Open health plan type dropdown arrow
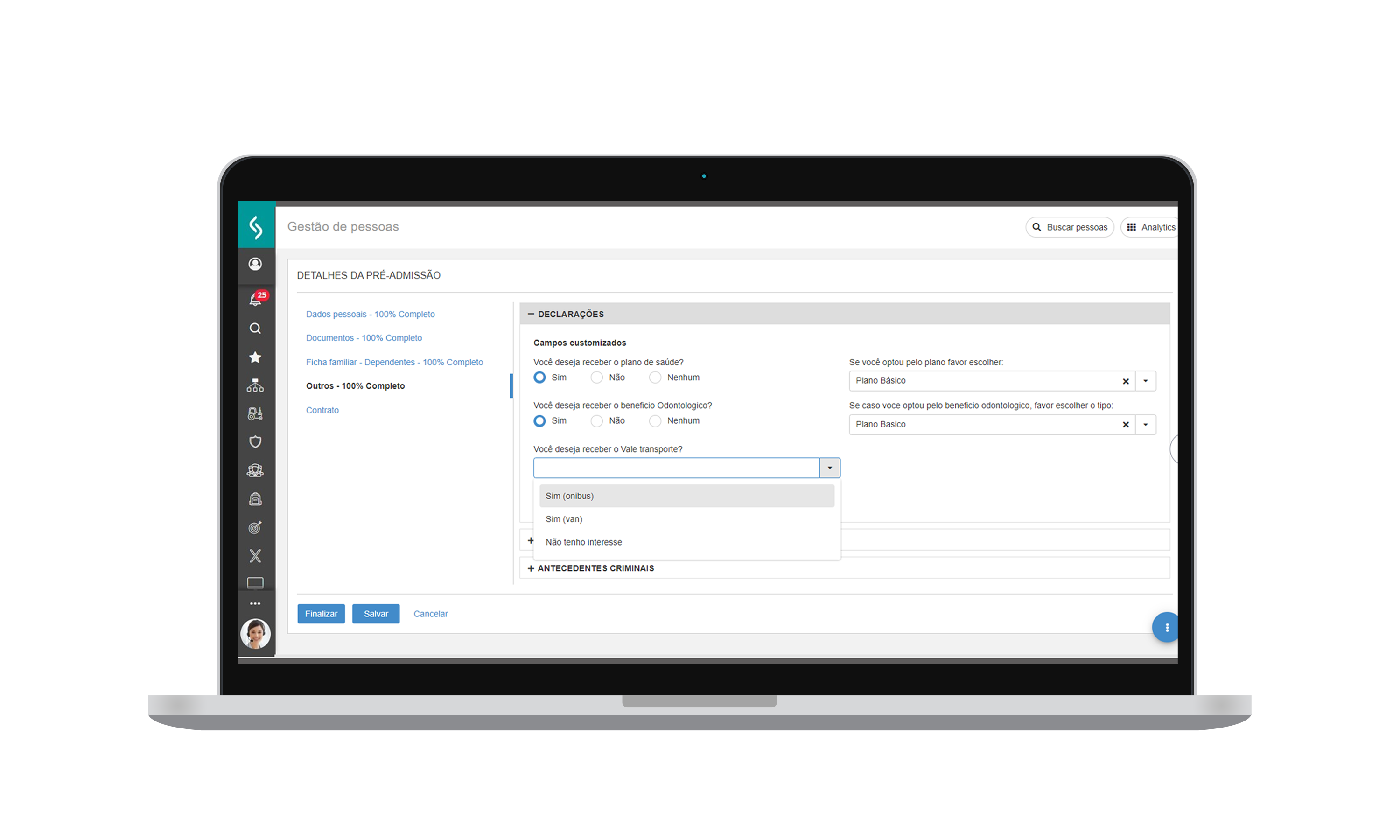1400x840 pixels. 1145,381
